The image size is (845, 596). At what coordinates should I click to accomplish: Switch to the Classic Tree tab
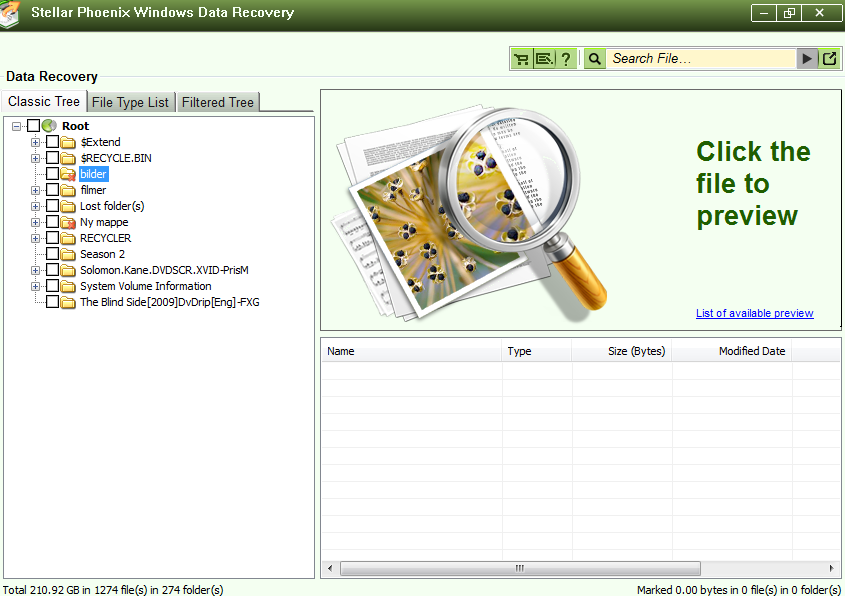[44, 101]
